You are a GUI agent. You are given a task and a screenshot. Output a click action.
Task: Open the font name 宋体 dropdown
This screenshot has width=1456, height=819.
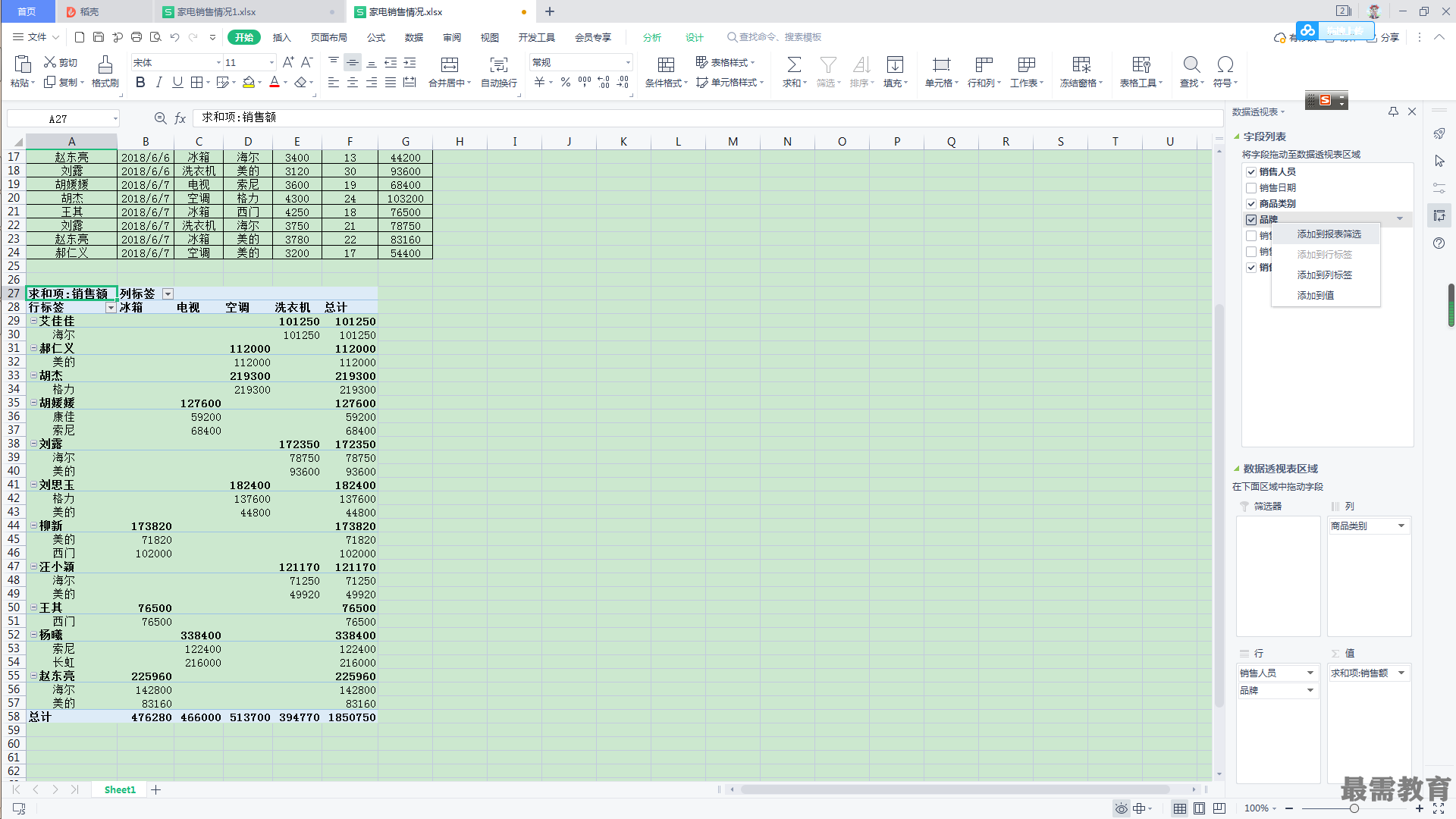coord(218,63)
